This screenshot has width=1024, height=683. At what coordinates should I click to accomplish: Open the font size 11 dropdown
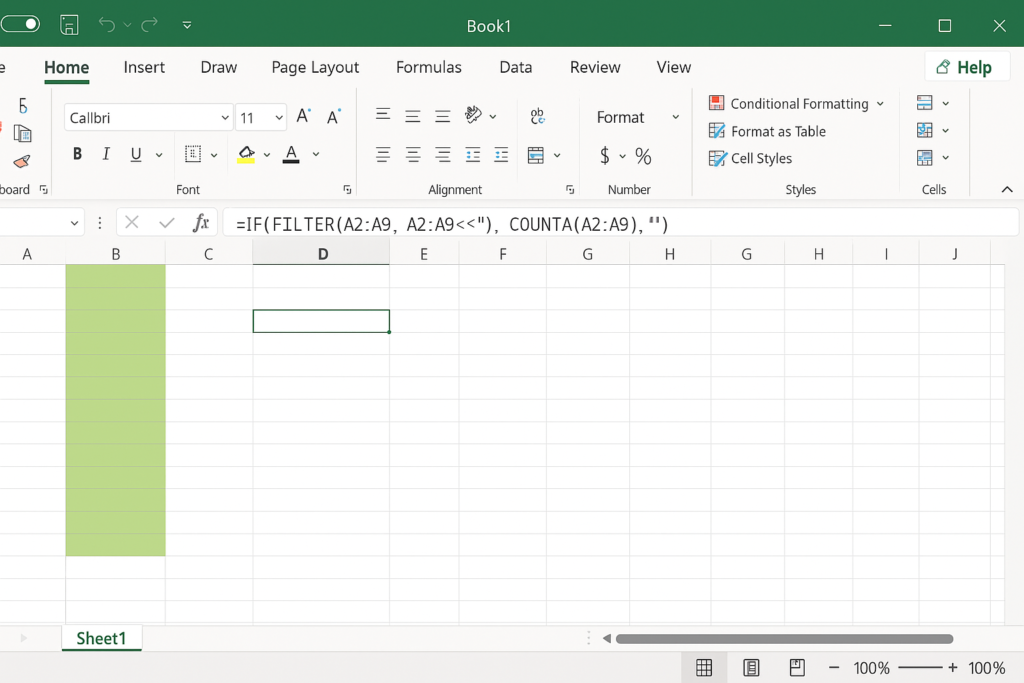[279, 118]
